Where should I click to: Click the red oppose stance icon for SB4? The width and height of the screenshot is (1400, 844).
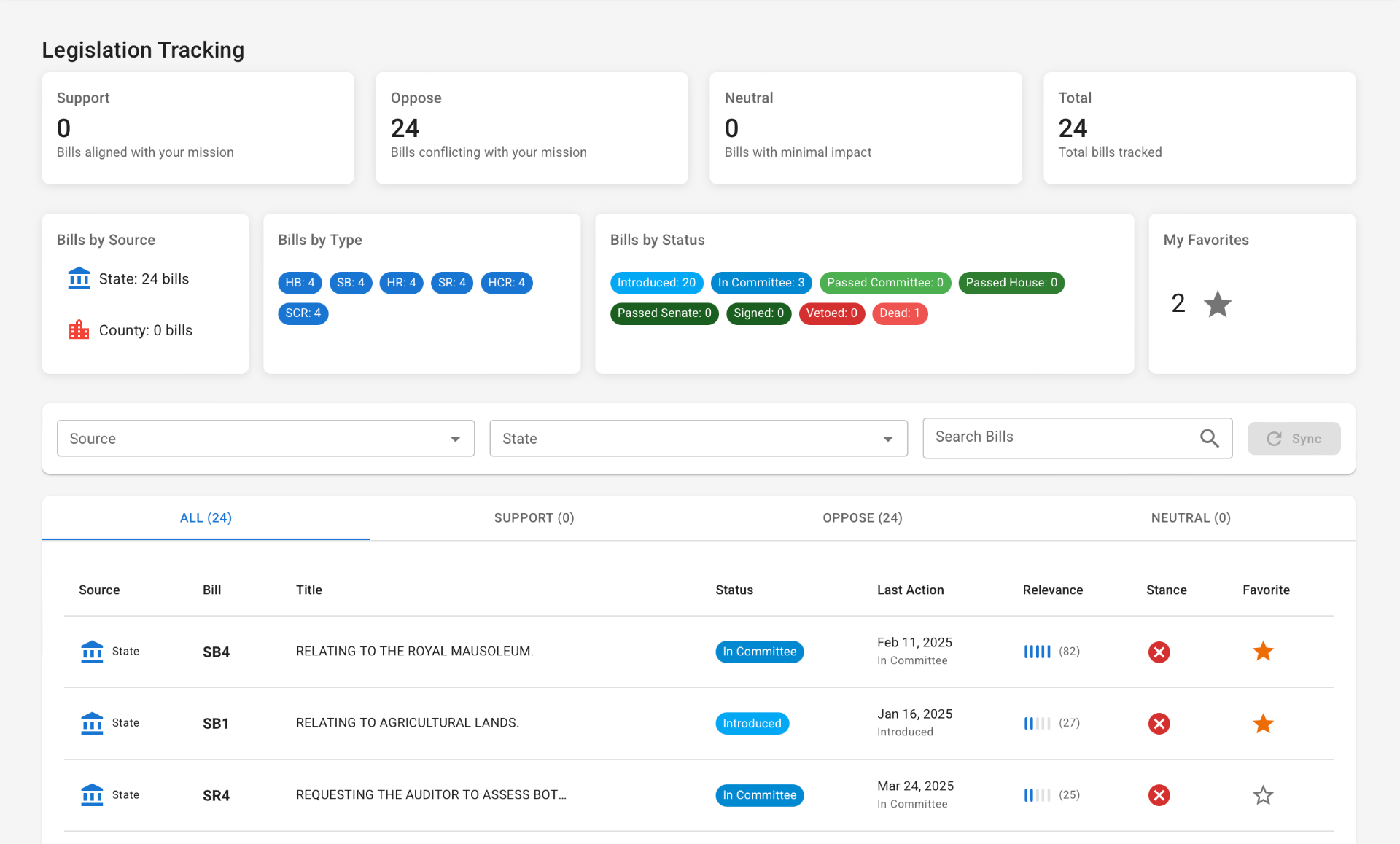click(1159, 652)
